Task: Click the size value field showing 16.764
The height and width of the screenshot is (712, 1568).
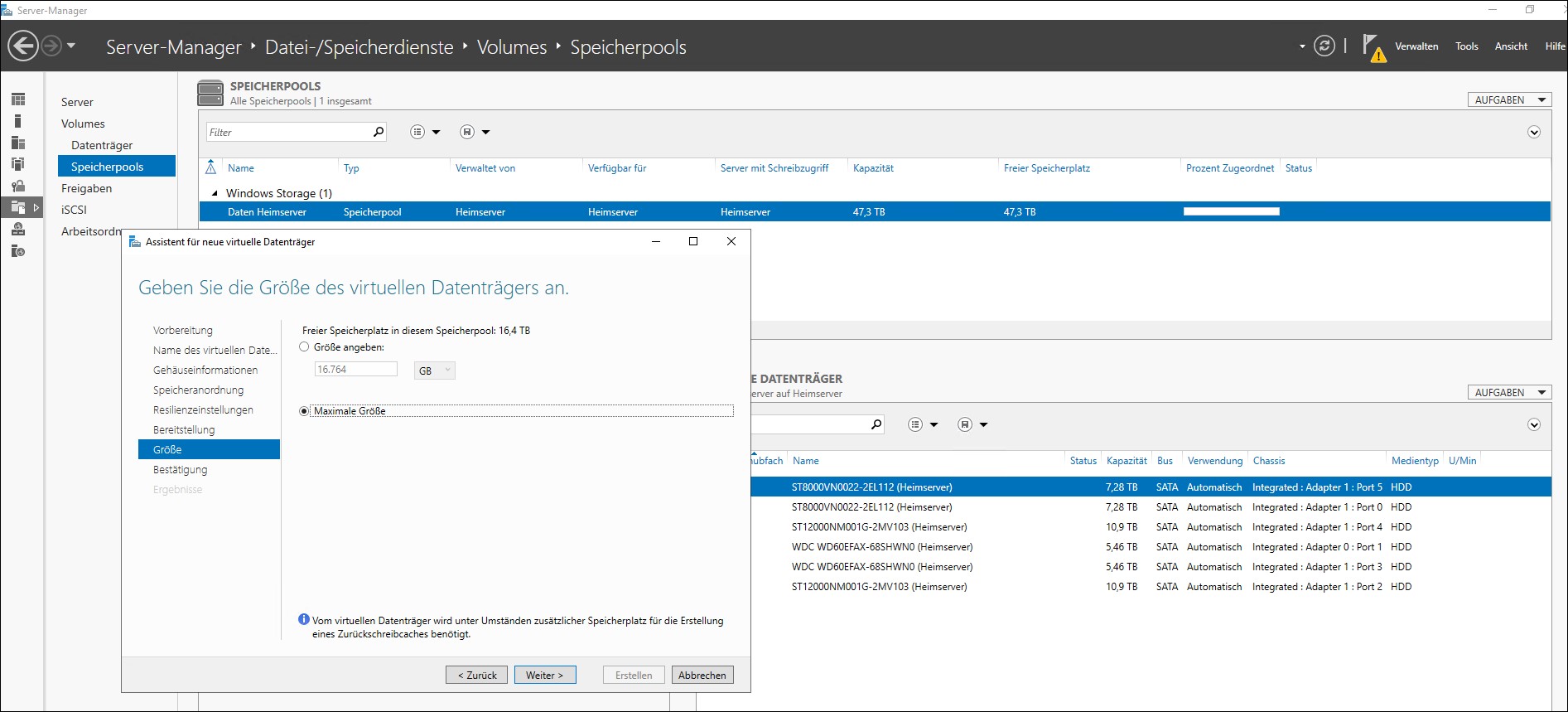Action: click(x=356, y=370)
